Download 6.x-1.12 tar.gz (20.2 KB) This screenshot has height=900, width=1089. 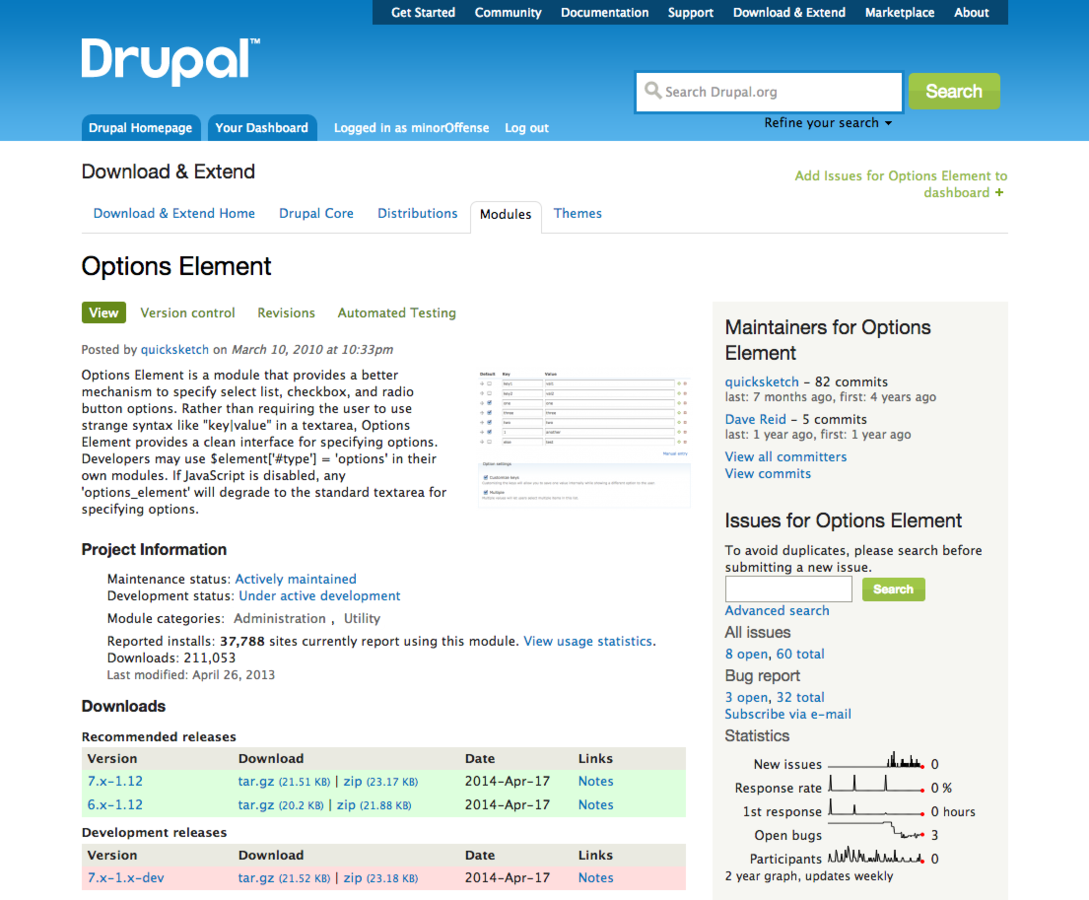281,805
